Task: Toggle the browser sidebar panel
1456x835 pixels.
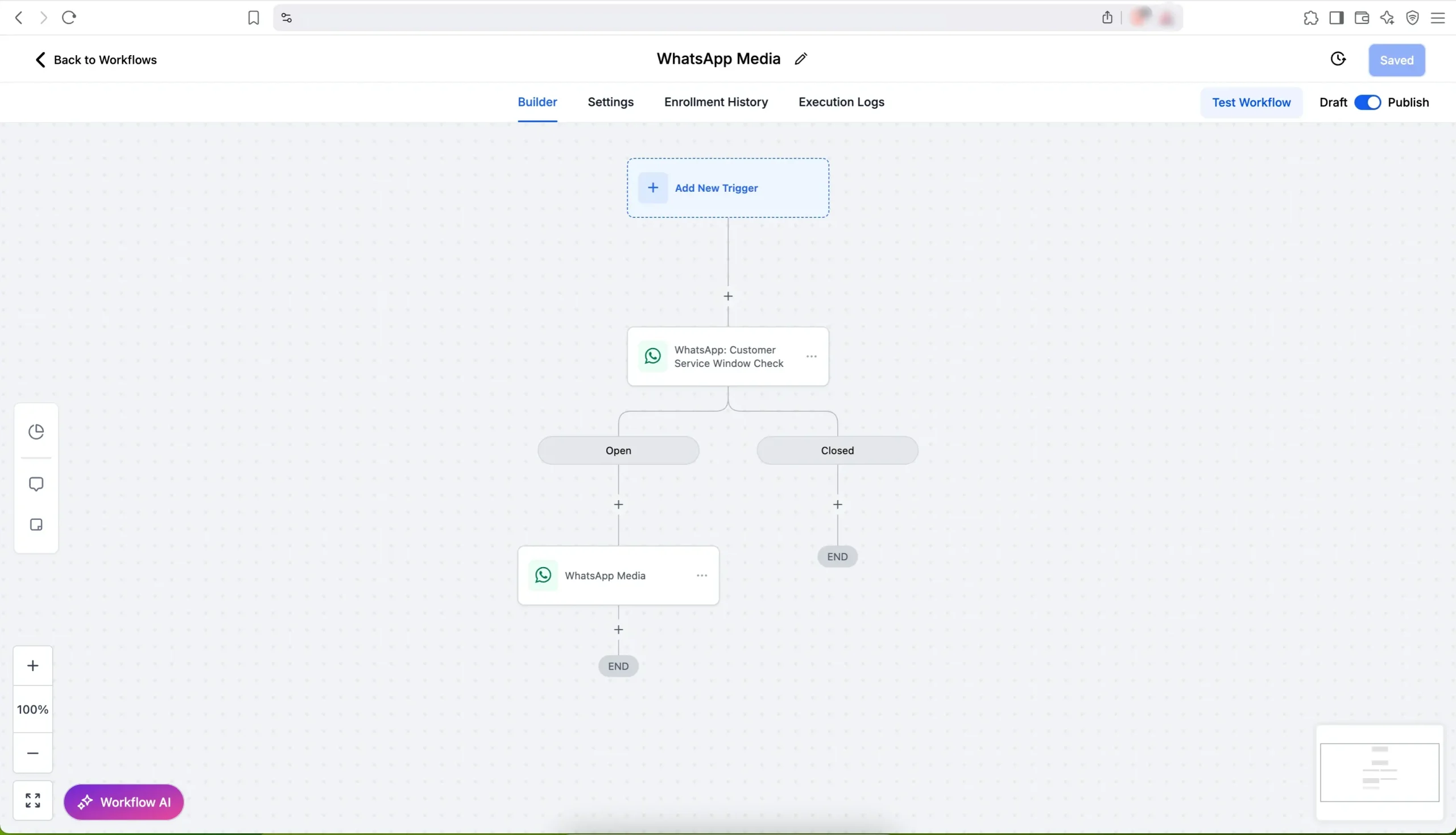Action: (1337, 18)
